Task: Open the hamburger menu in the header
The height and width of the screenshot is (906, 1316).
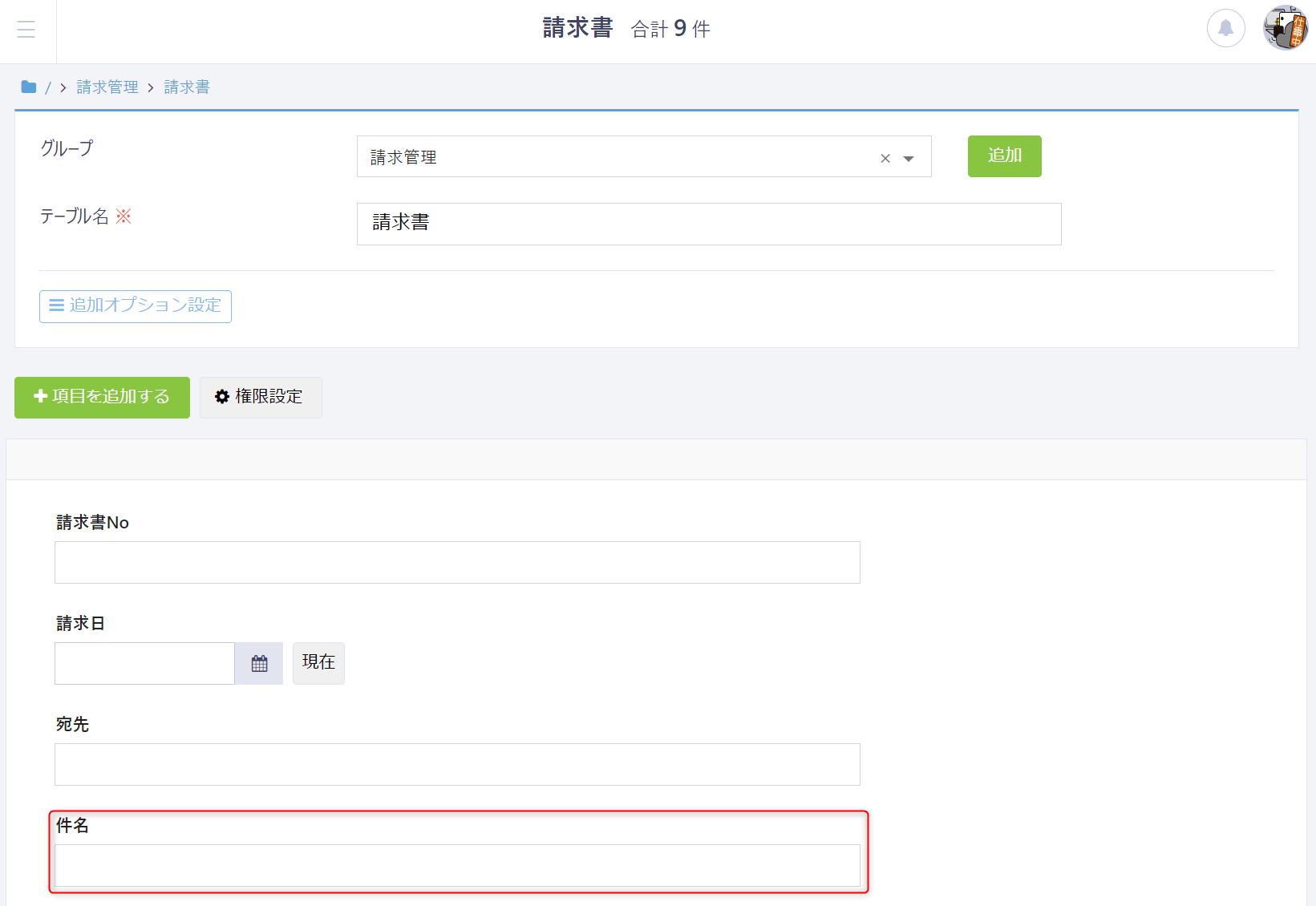Action: coord(26,30)
